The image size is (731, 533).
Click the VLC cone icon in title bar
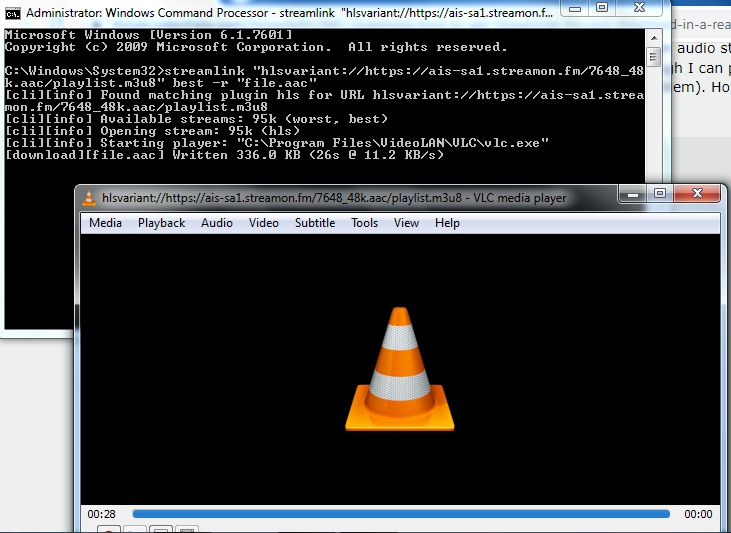click(x=89, y=198)
